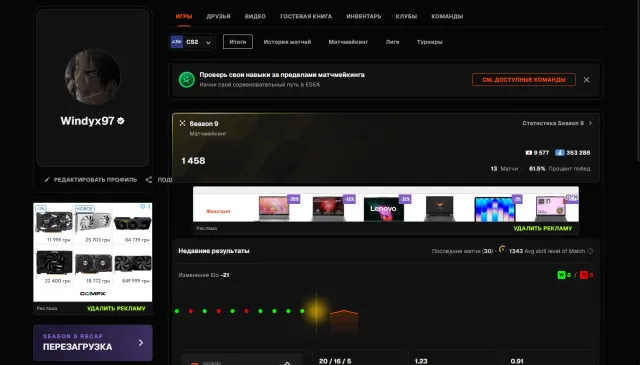The width and height of the screenshot is (640, 365).
Task: Go to ГОСТЕВАЯ КНИГА tab
Action: (306, 16)
